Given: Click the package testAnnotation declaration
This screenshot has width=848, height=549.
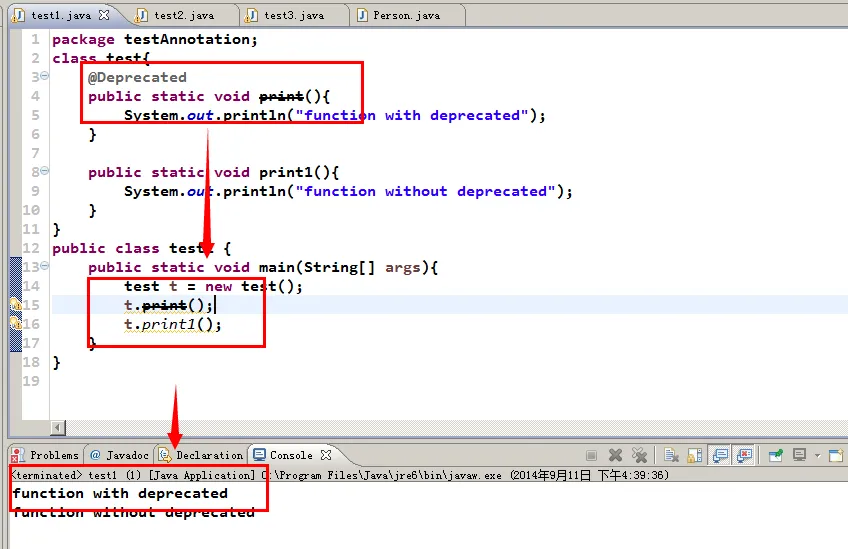Looking at the screenshot, I should 155,39.
